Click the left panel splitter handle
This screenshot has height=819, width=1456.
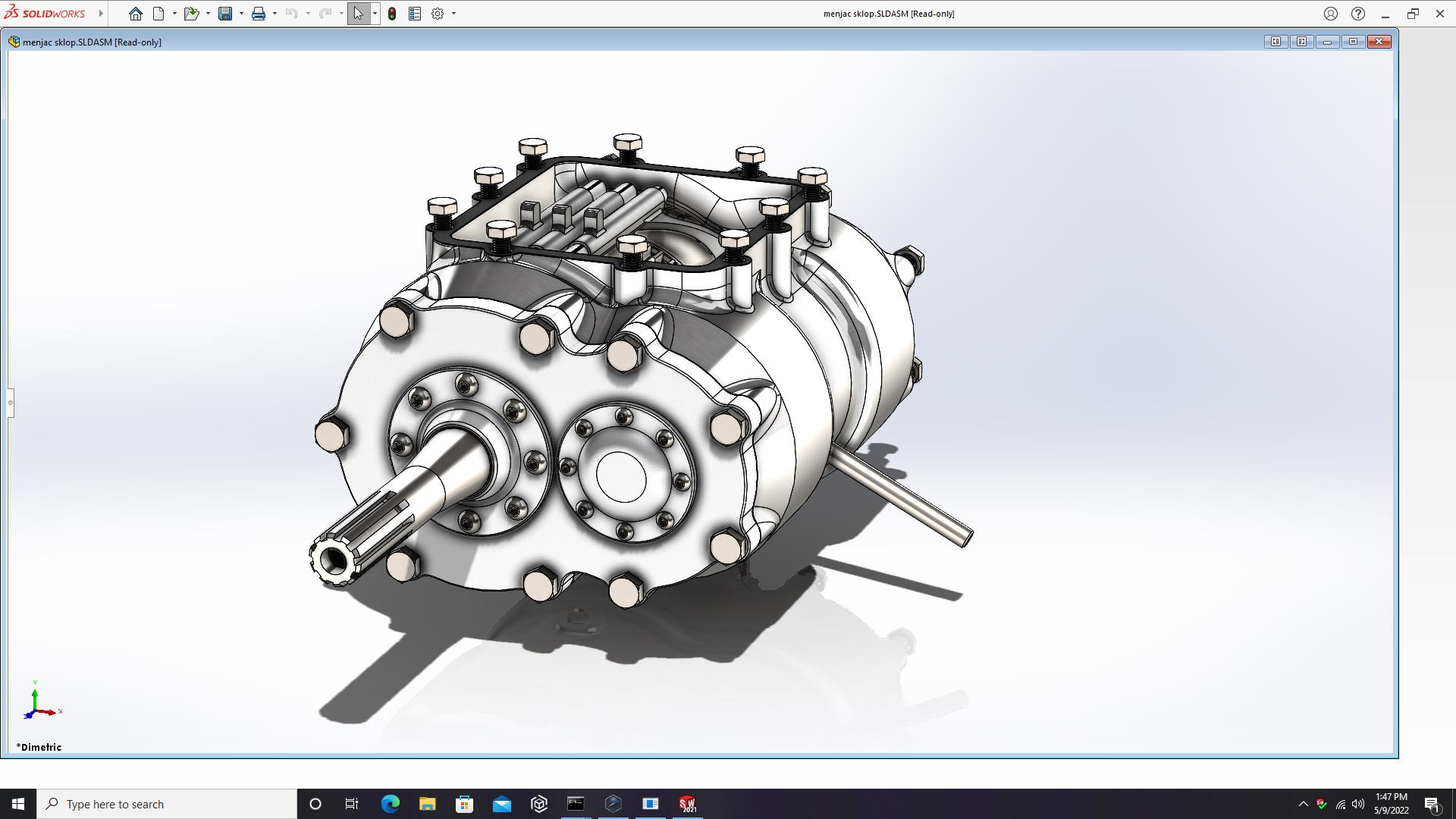[11, 403]
